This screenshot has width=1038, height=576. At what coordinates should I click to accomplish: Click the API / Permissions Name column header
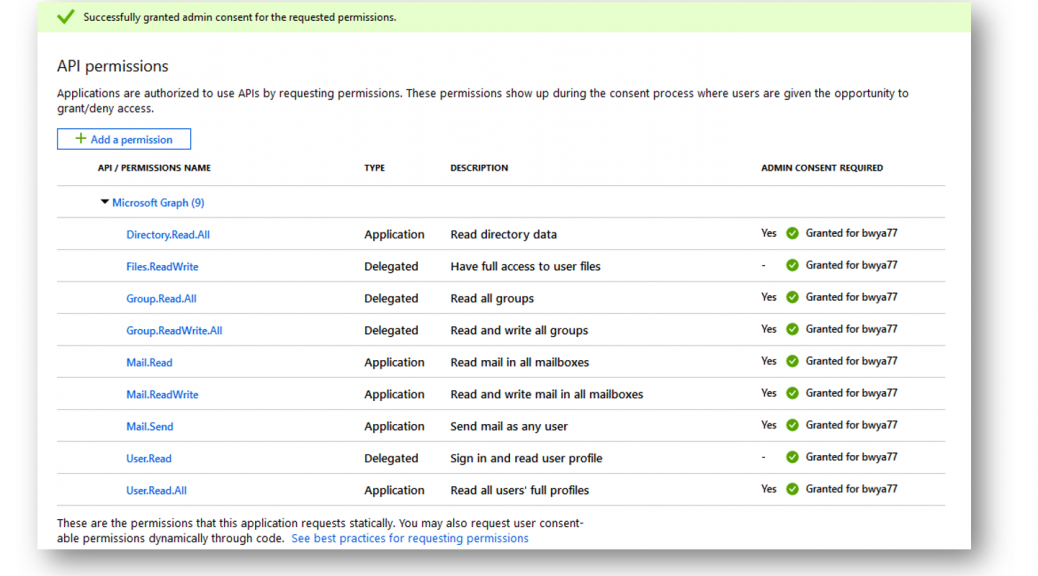154,168
